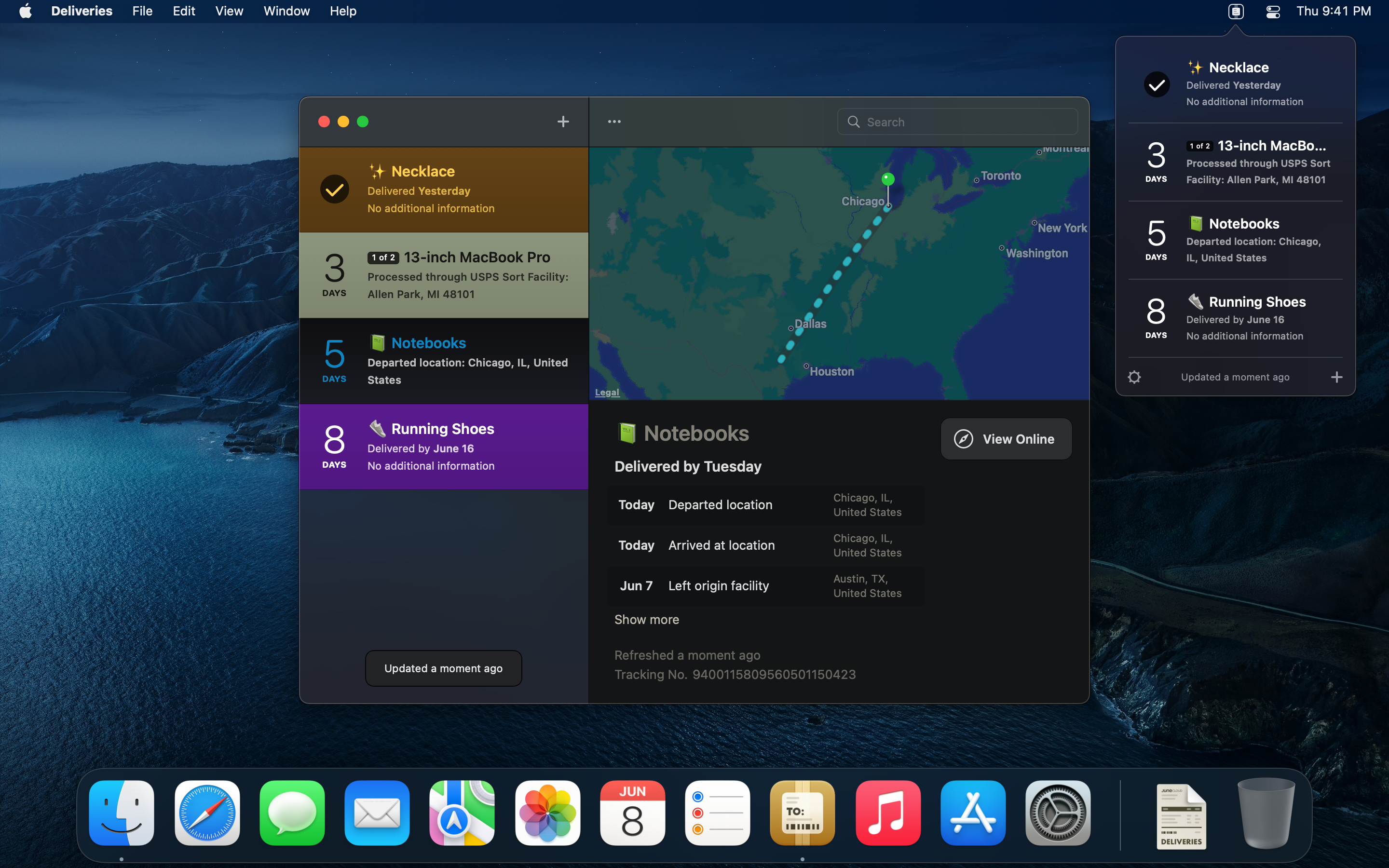This screenshot has height=868, width=1389.
Task: Open Control Center in the menu bar
Action: pyautogui.click(x=1272, y=11)
